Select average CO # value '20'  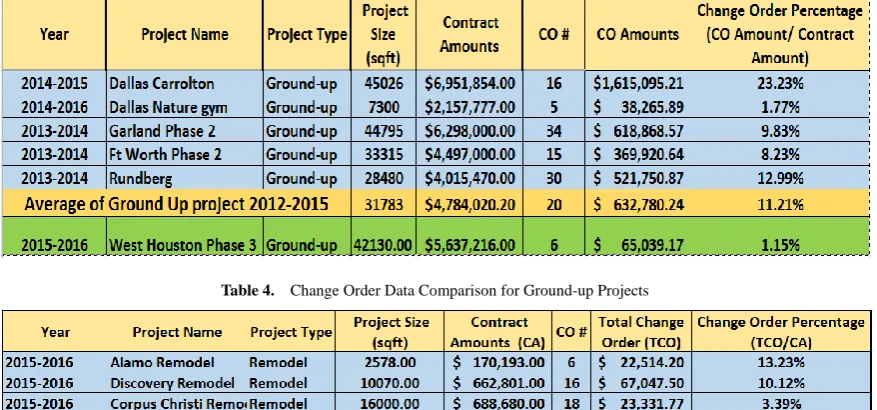click(554, 204)
